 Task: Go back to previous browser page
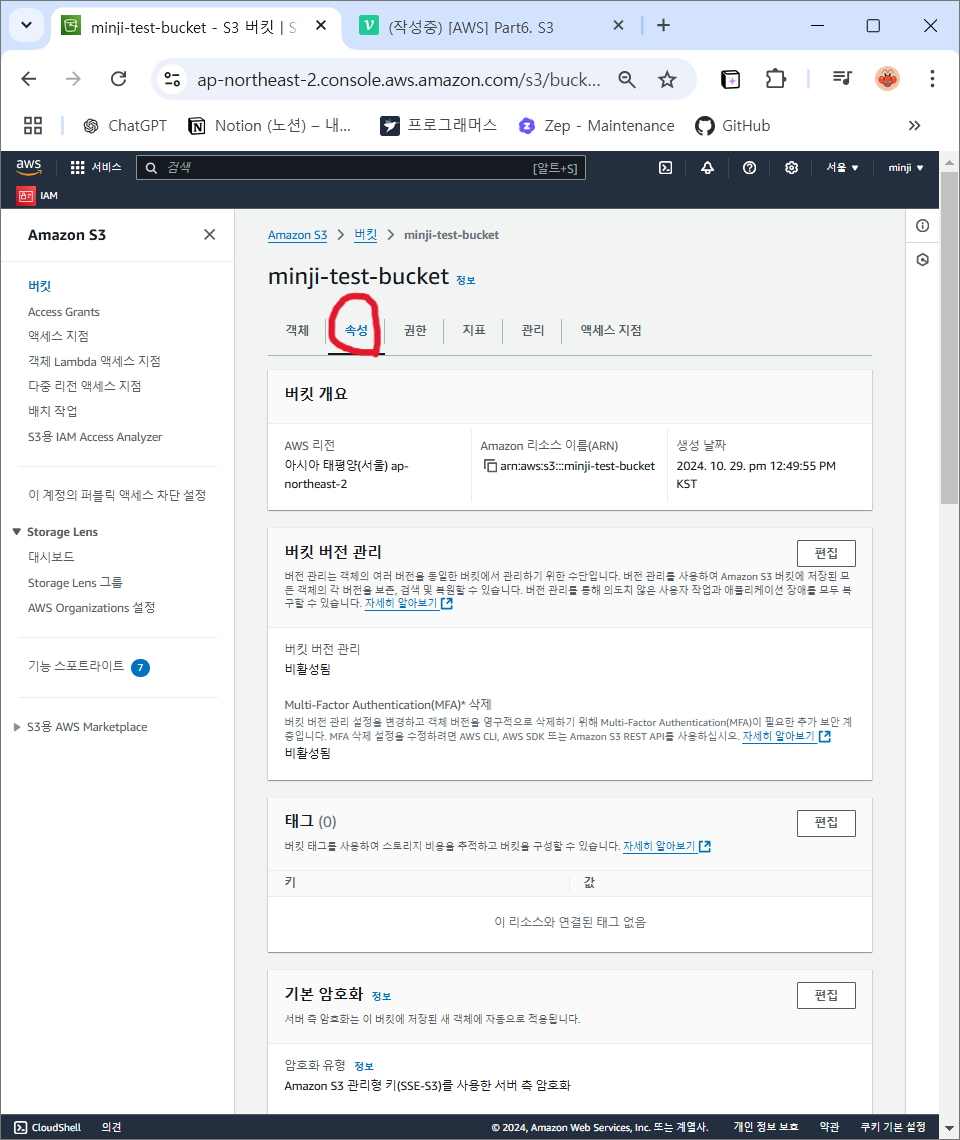[x=29, y=79]
